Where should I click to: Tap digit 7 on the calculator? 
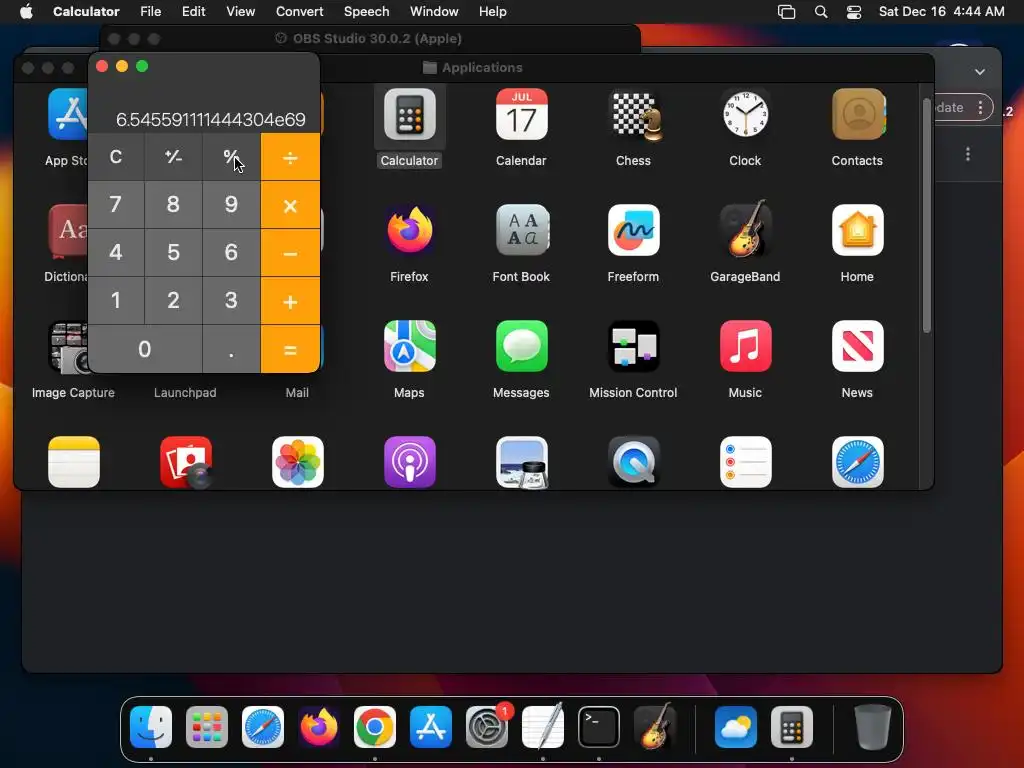pos(116,205)
